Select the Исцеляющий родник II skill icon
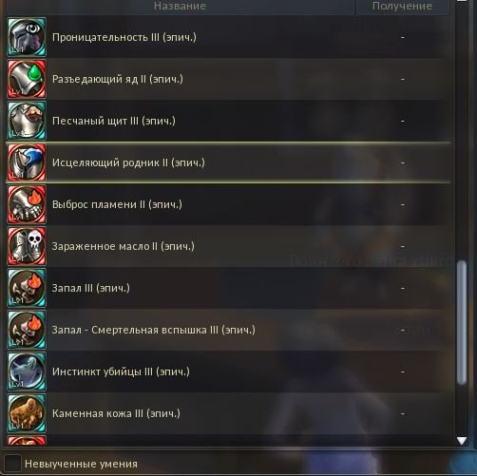 (27, 163)
